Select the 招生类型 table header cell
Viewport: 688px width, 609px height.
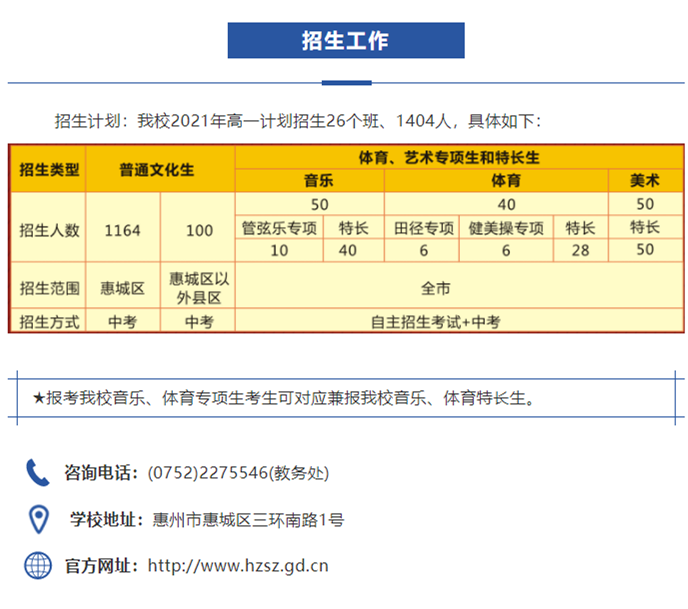49,169
